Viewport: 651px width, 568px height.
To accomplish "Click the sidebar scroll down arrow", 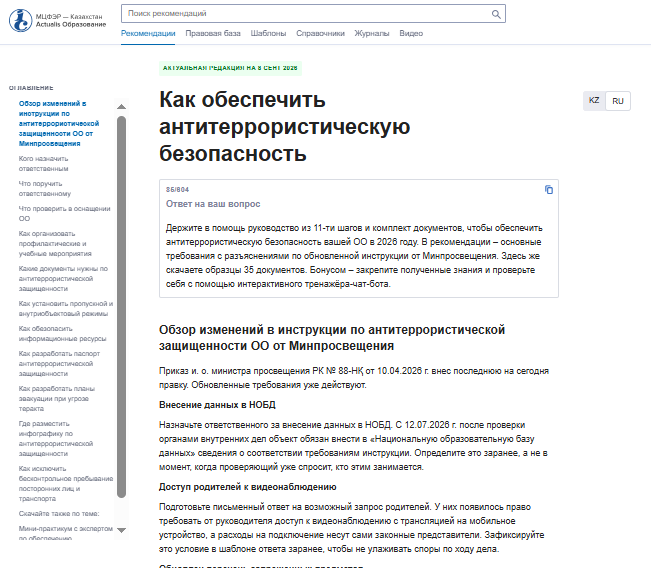I will pyautogui.click(x=122, y=530).
